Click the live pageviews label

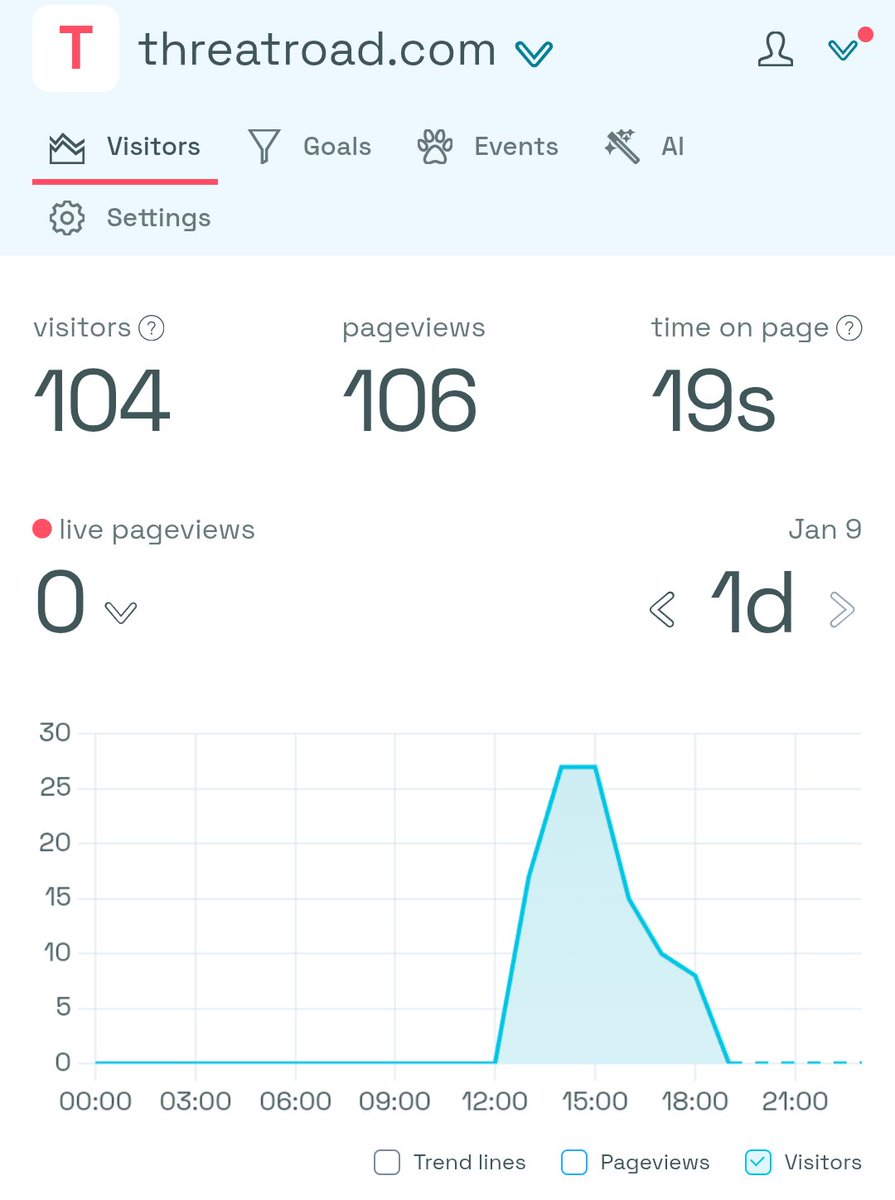(156, 529)
